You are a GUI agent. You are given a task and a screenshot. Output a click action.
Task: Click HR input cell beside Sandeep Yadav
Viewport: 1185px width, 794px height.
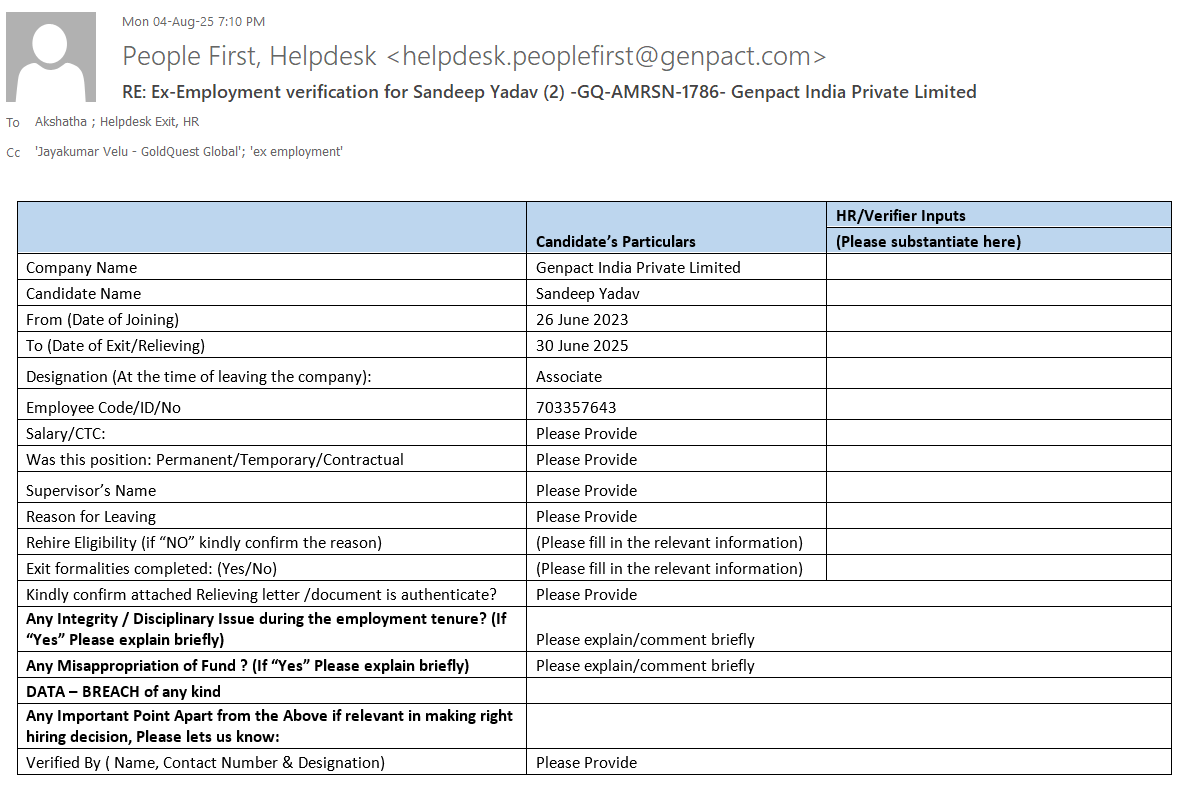pos(997,293)
